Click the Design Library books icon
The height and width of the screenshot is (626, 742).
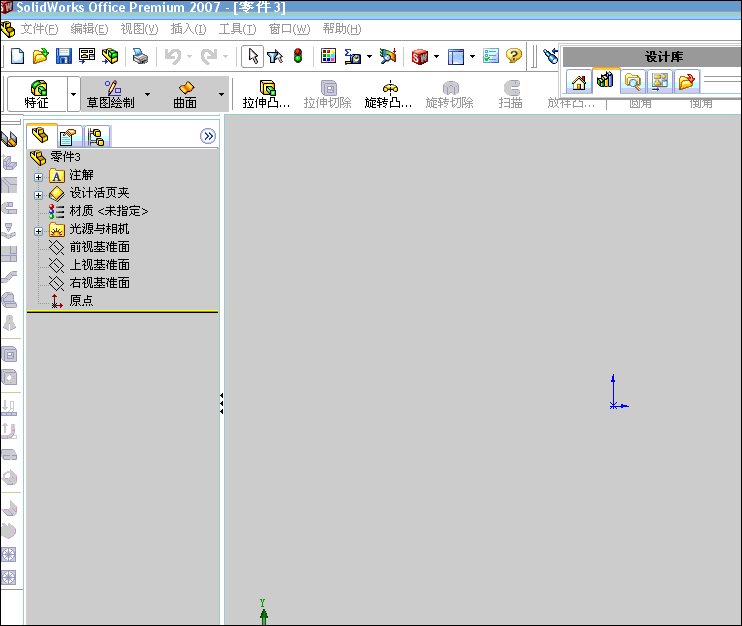coord(605,80)
